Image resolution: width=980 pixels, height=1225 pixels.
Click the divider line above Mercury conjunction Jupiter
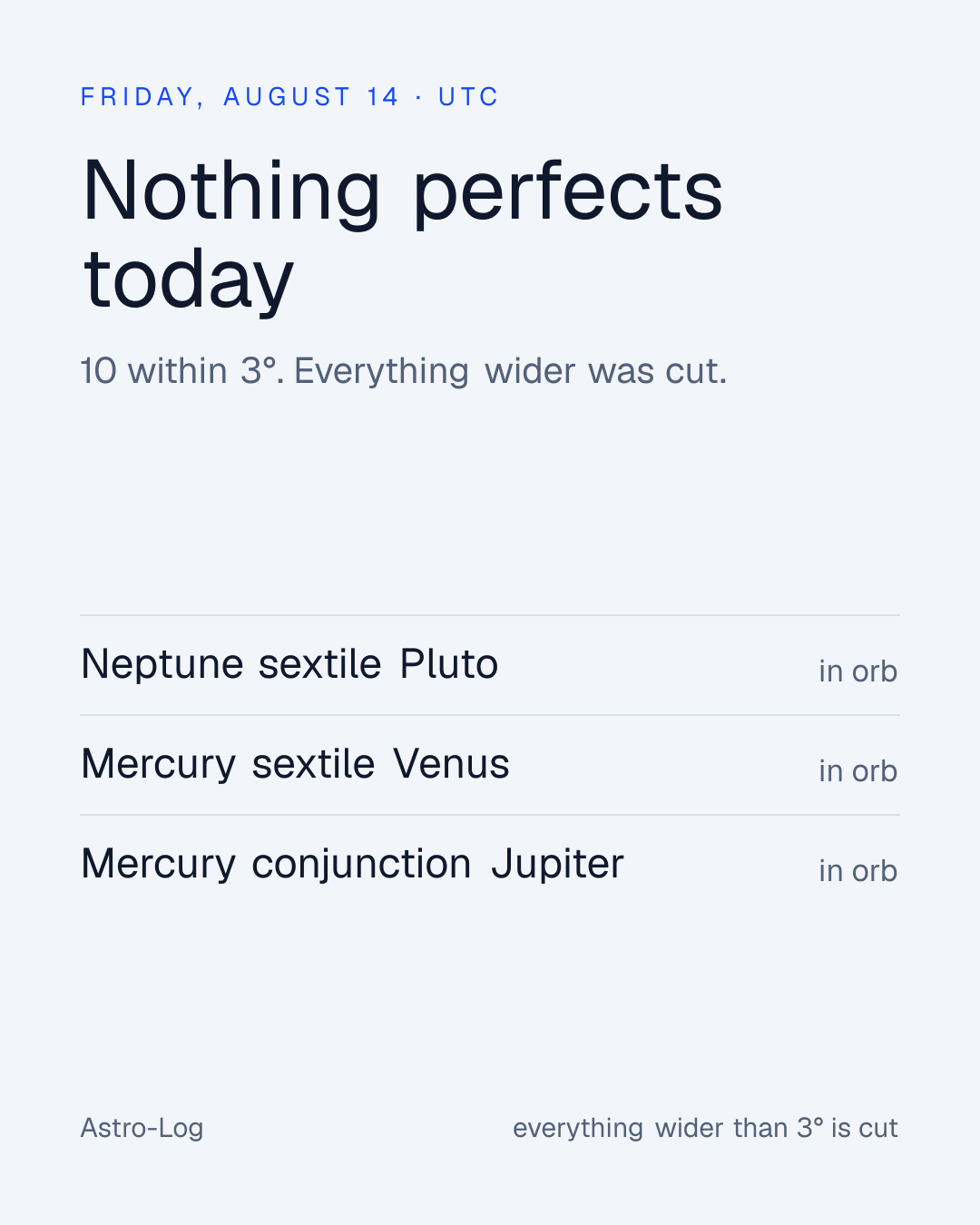tap(490, 815)
